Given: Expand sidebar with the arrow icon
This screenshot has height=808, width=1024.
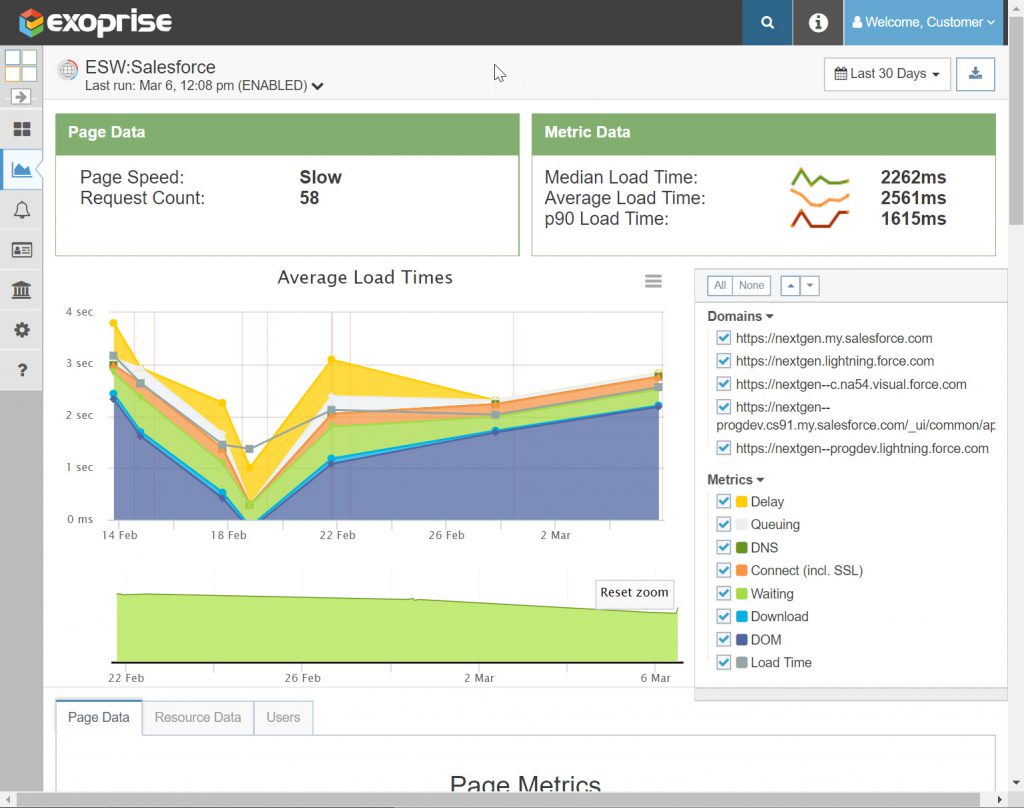Looking at the screenshot, I should click(x=21, y=97).
